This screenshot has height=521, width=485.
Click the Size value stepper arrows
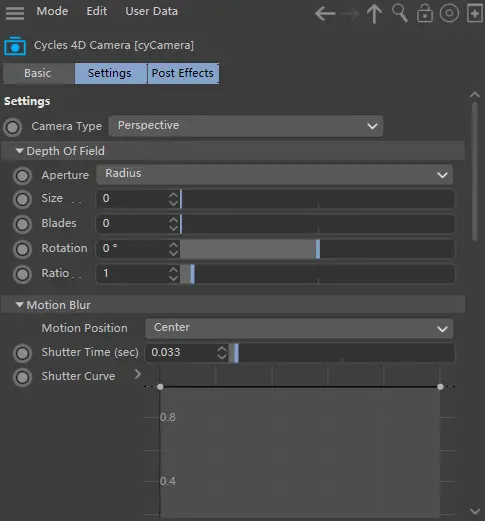(173, 199)
